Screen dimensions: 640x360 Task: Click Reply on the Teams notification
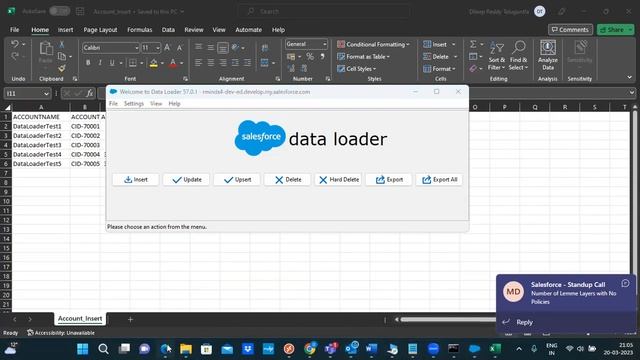coord(524,322)
